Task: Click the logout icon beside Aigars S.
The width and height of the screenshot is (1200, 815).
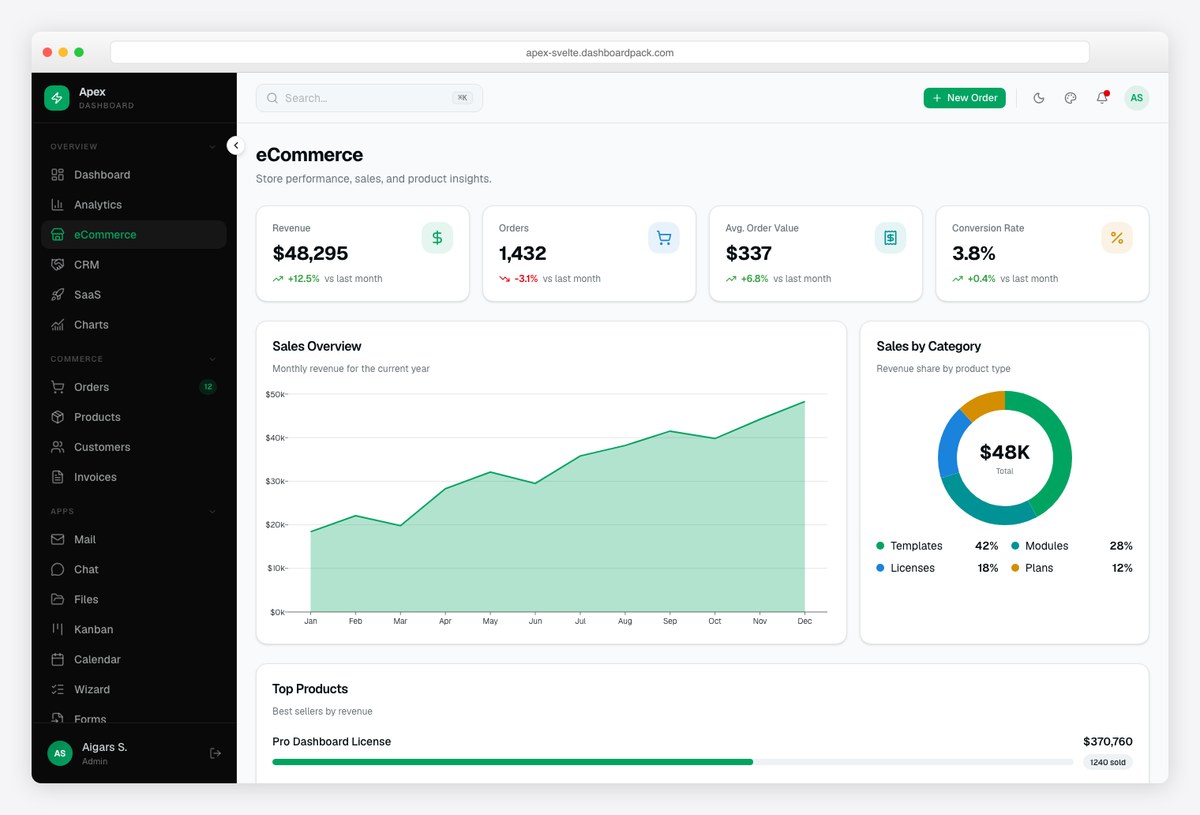Action: coord(215,753)
